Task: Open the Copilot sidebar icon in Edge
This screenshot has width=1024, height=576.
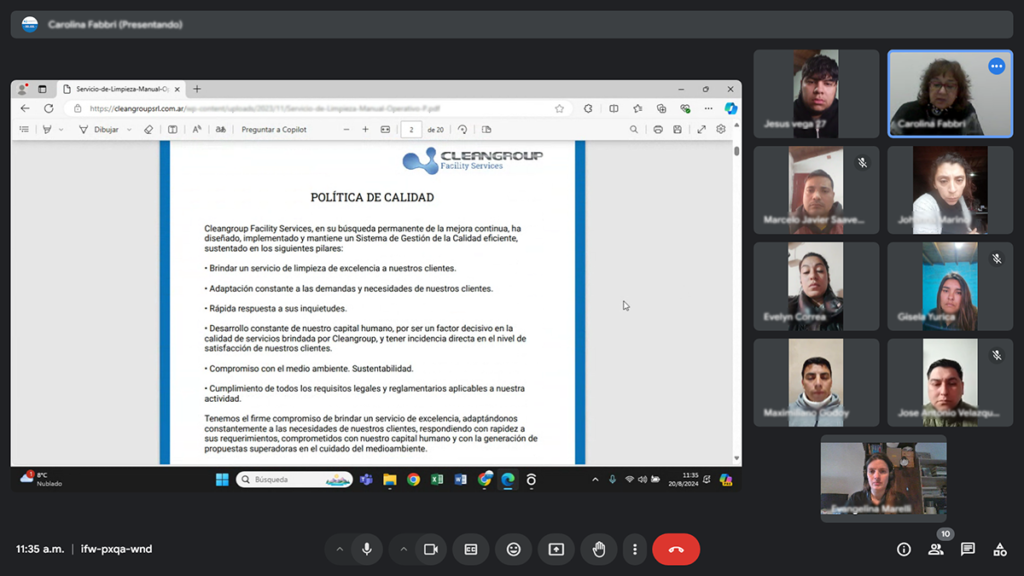Action: 731,108
